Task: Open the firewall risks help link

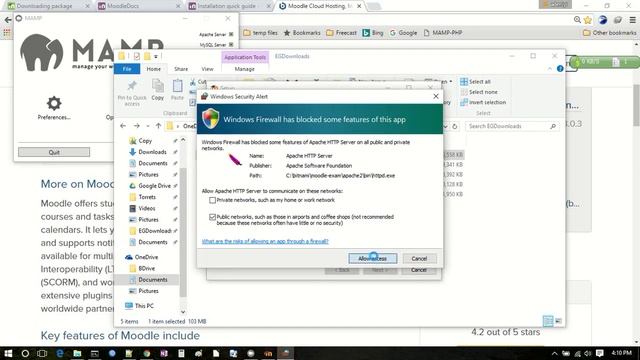Action: [x=265, y=241]
